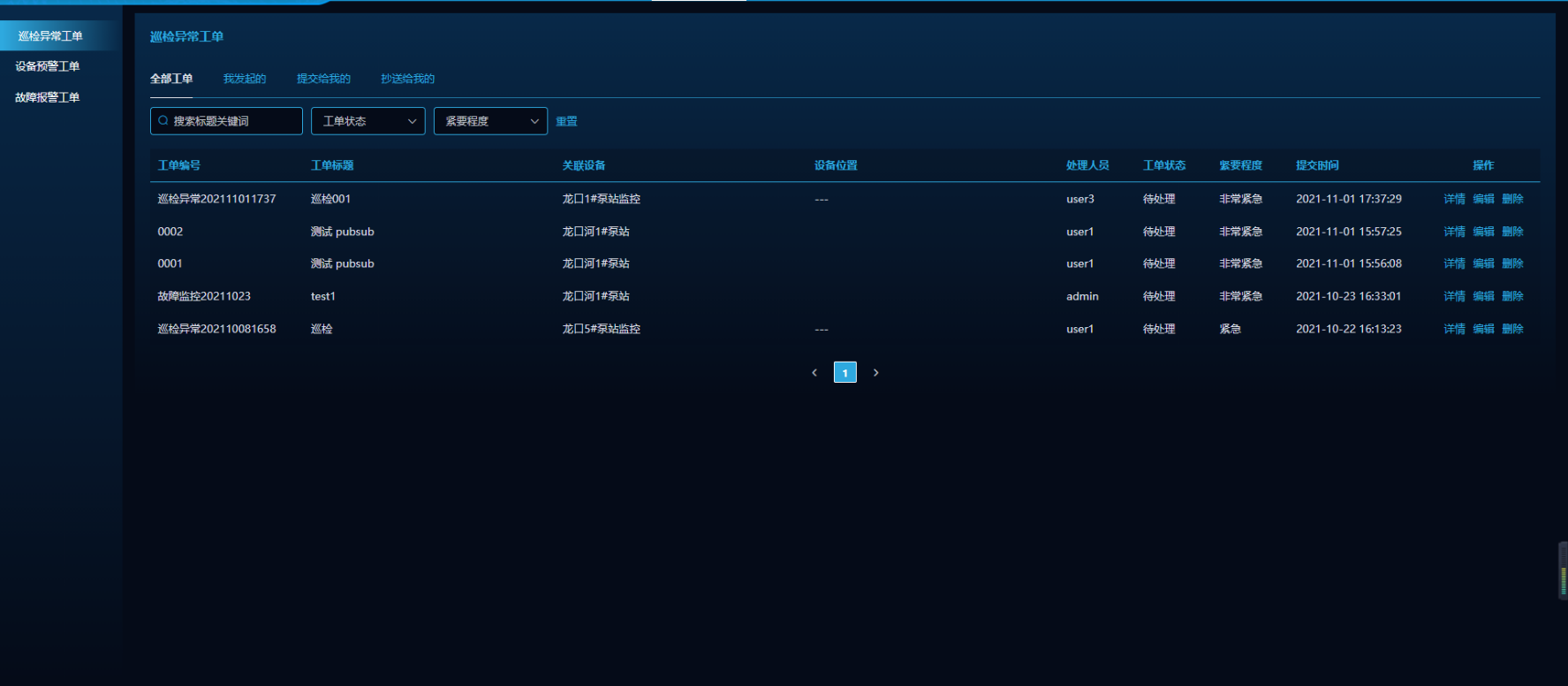Screen dimensions: 1568x686
Task: Open the 抄送给我的 tab
Action: [407, 79]
